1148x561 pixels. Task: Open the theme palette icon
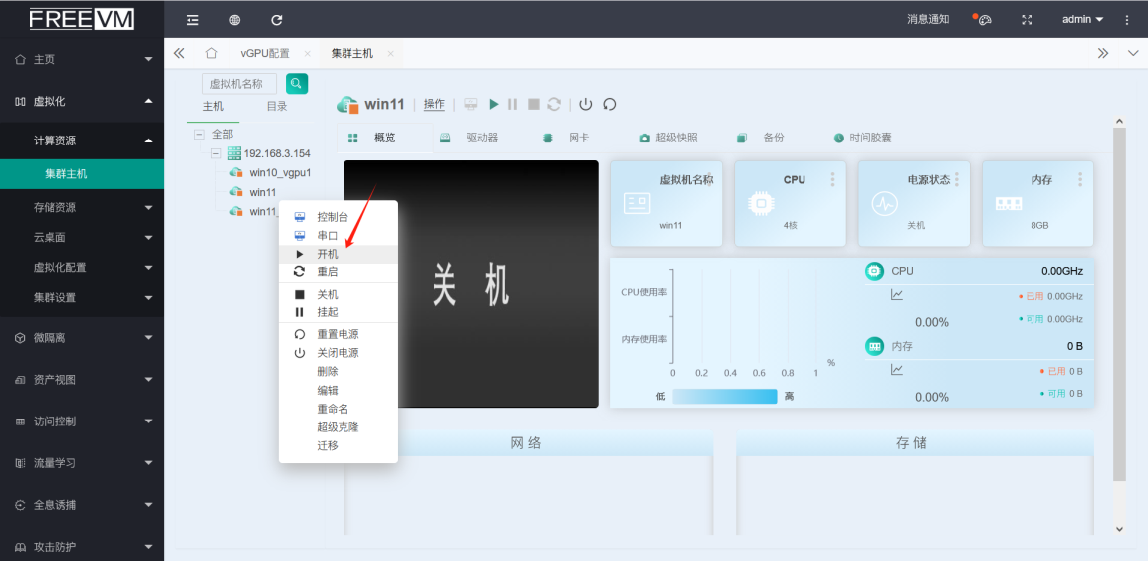[985, 20]
